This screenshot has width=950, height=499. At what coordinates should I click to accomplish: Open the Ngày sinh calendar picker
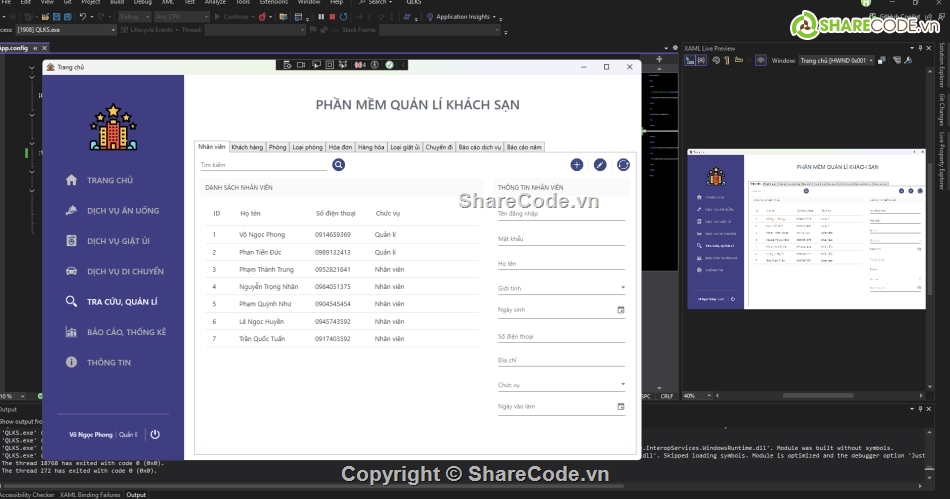(x=620, y=310)
